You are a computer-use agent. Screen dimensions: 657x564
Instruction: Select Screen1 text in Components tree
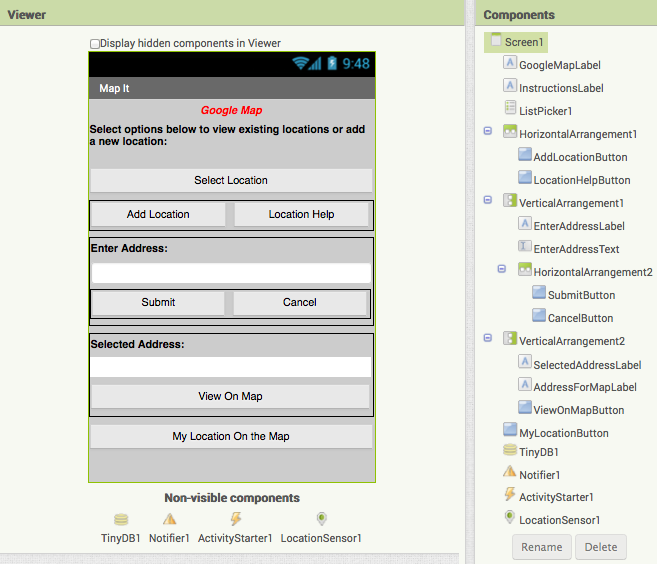point(524,42)
